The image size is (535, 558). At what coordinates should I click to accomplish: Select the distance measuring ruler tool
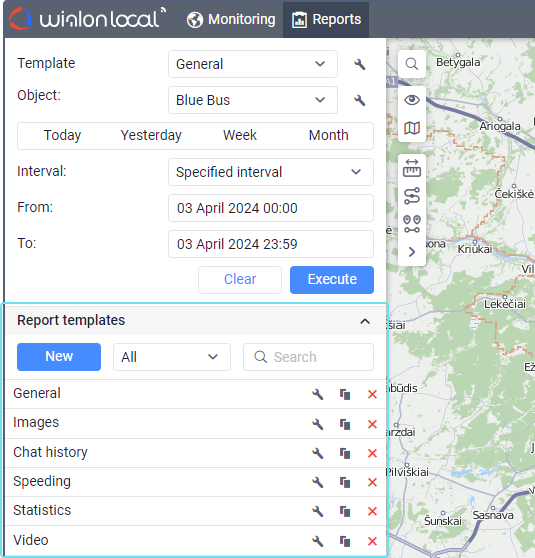point(412,168)
